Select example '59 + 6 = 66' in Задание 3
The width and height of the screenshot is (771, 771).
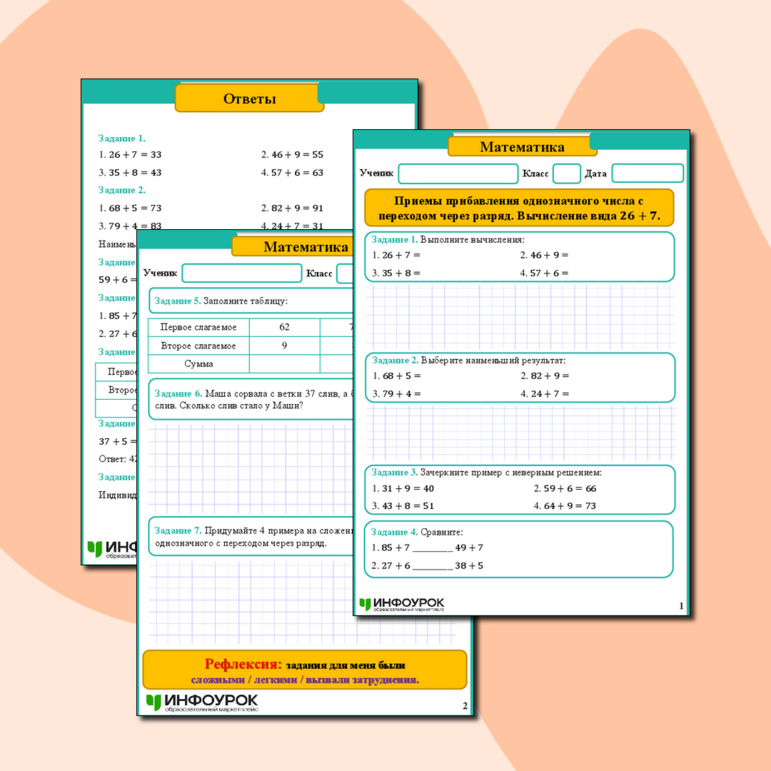(x=563, y=488)
